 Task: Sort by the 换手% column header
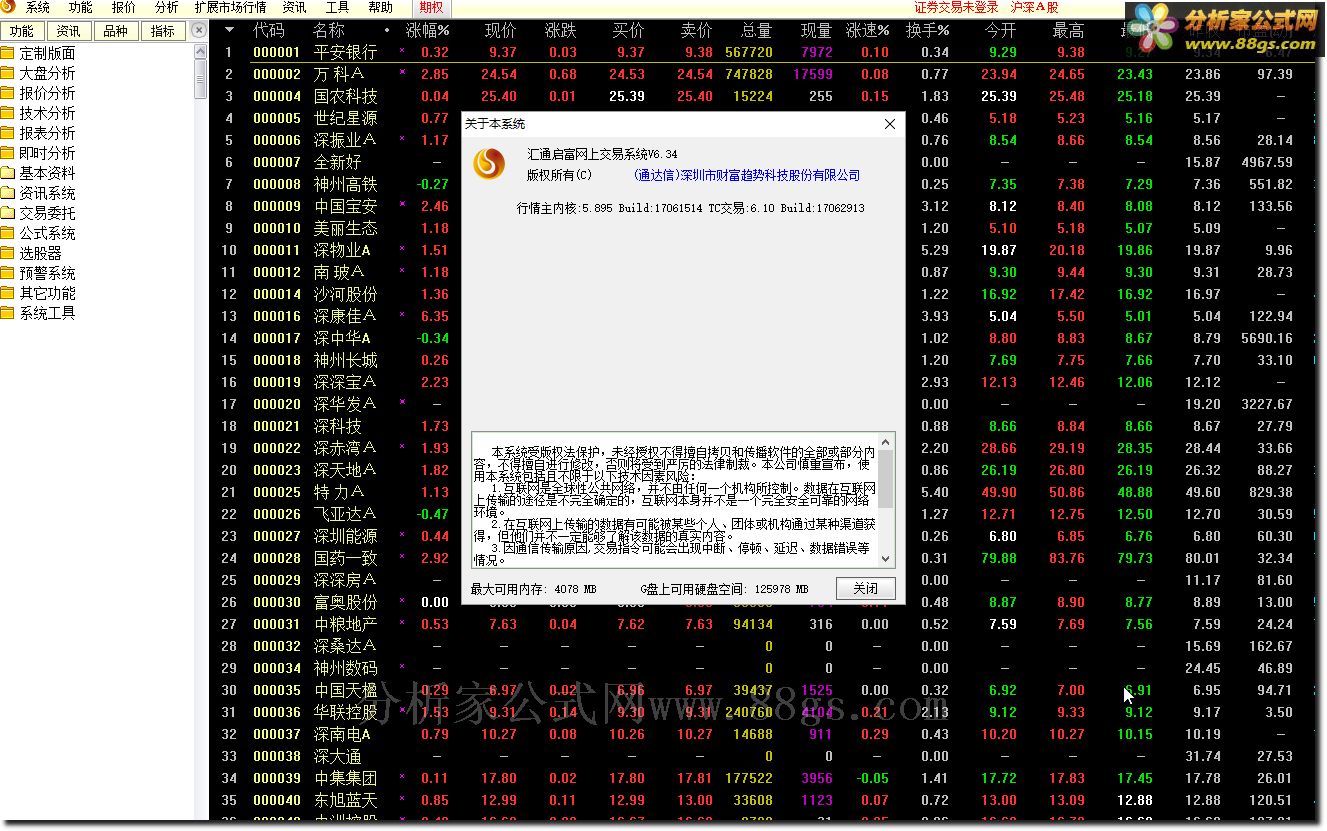point(928,31)
